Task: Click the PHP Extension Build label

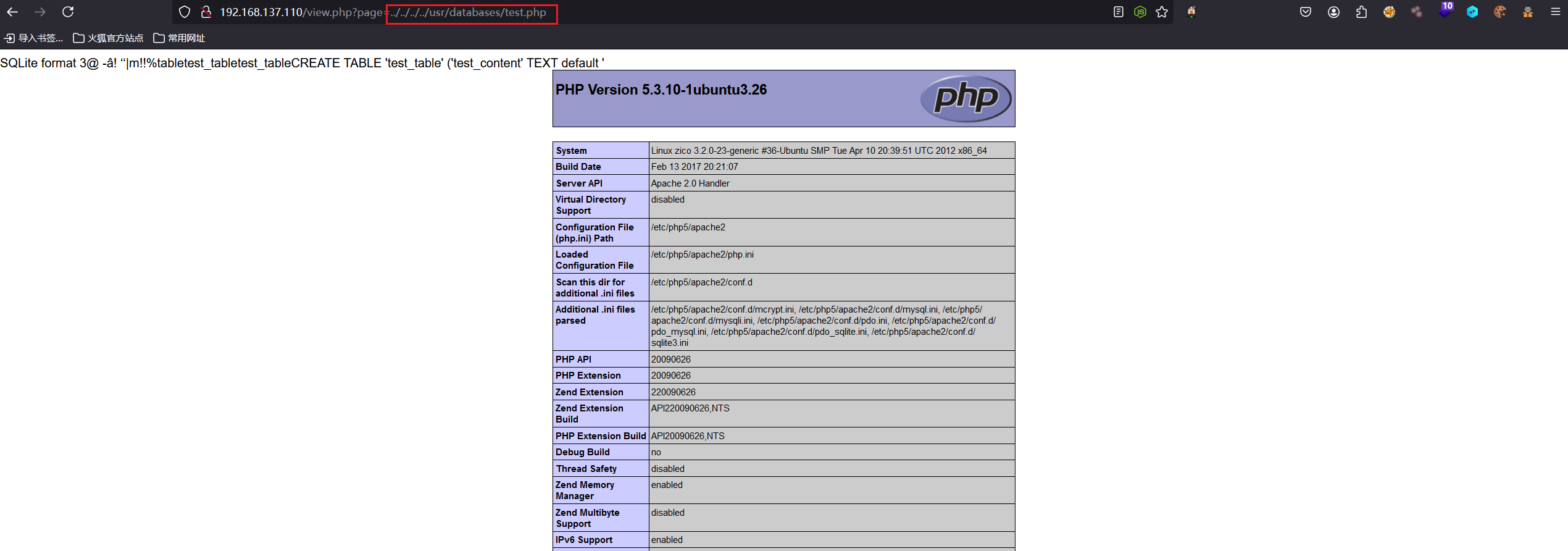Action: (x=601, y=436)
